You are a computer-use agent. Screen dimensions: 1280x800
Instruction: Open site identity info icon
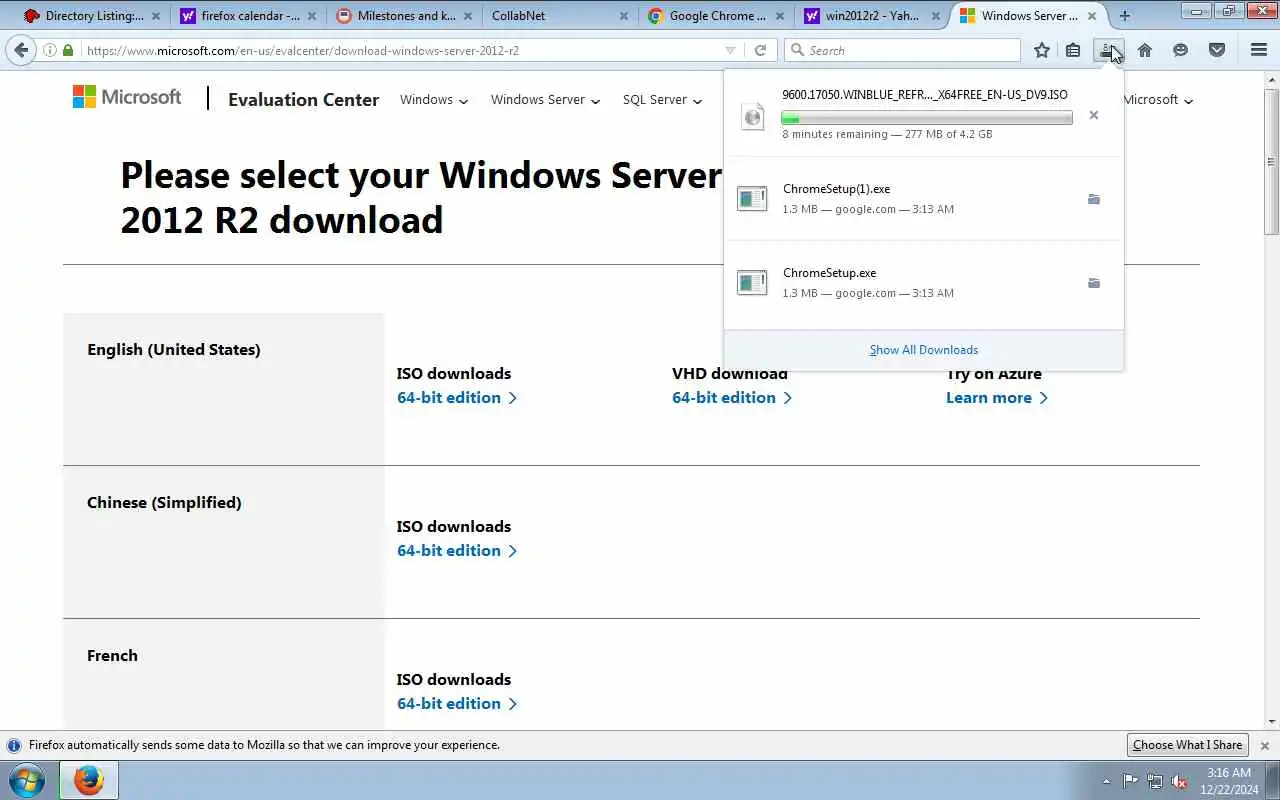(x=49, y=50)
